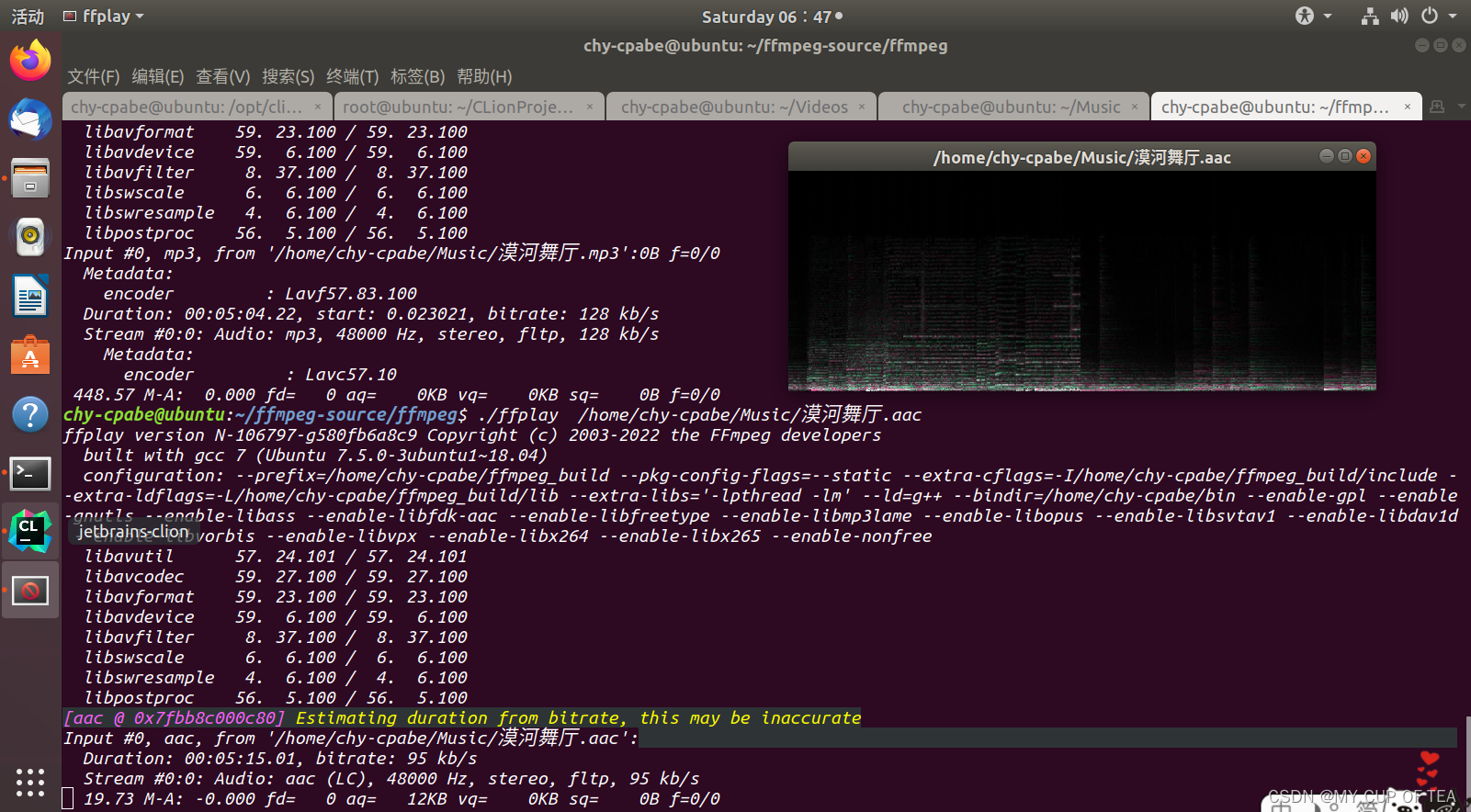This screenshot has height=812, width=1471.
Task: Launch Thunderbird mail from the dock
Action: [x=30, y=119]
